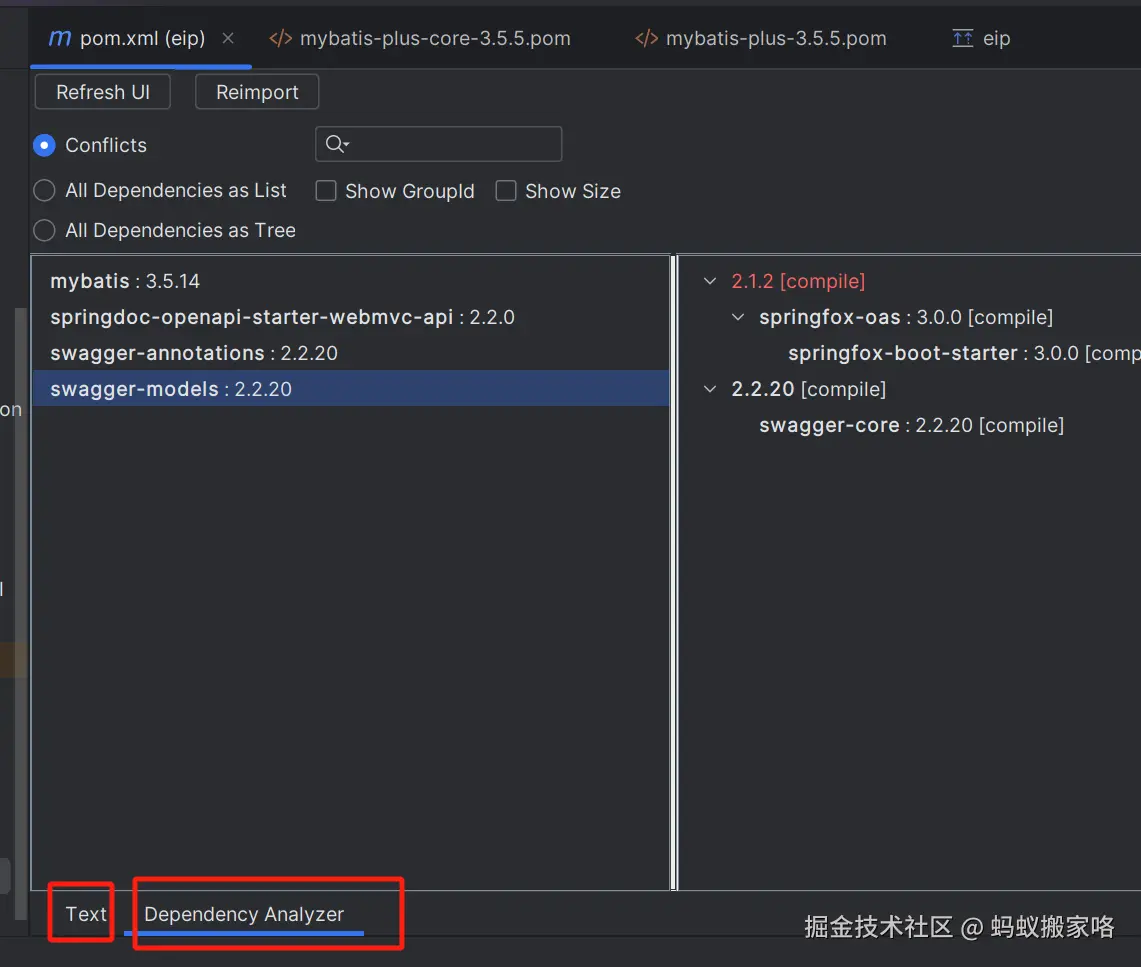
Task: Collapse the 2.2.20 [compile] node
Action: [710, 389]
